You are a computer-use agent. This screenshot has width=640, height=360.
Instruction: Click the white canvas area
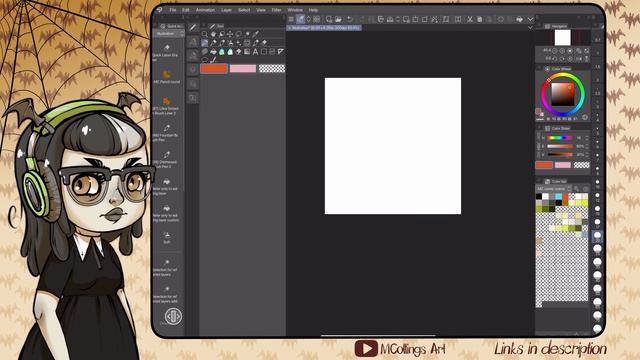tap(393, 146)
